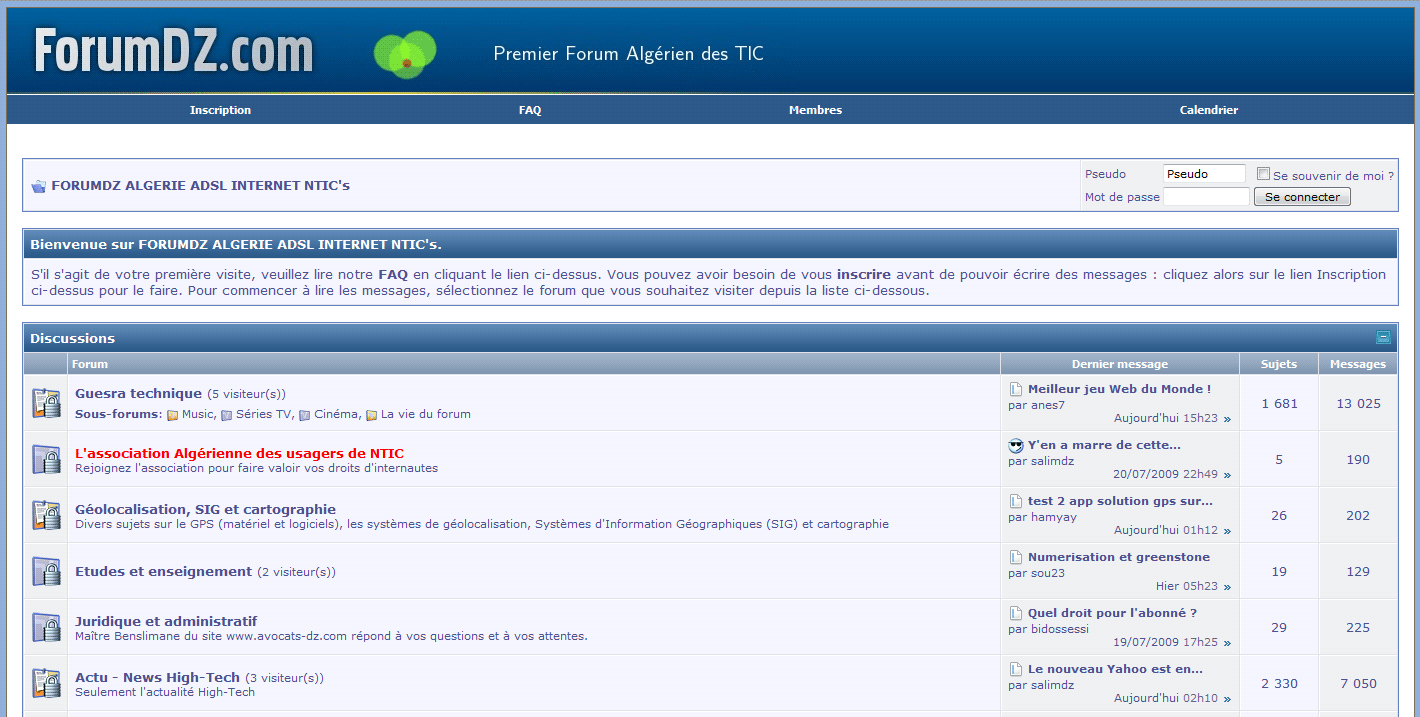Image resolution: width=1420 pixels, height=717 pixels.
Task: Go to last post arrow at 19/07/2009 17h25
Action: point(1227,643)
